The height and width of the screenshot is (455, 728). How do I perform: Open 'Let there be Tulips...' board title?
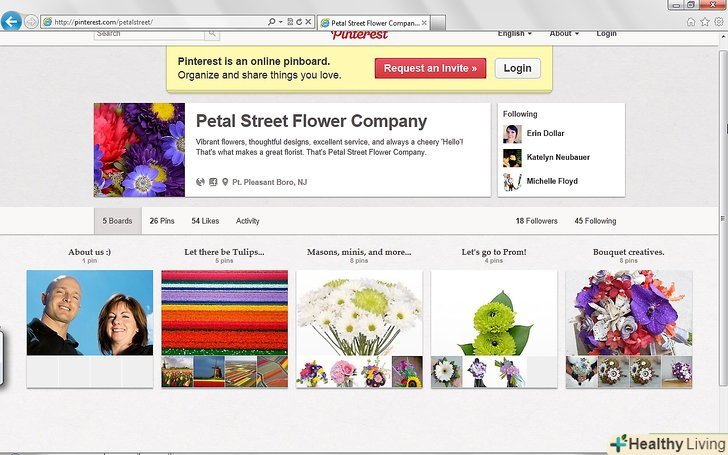224,252
